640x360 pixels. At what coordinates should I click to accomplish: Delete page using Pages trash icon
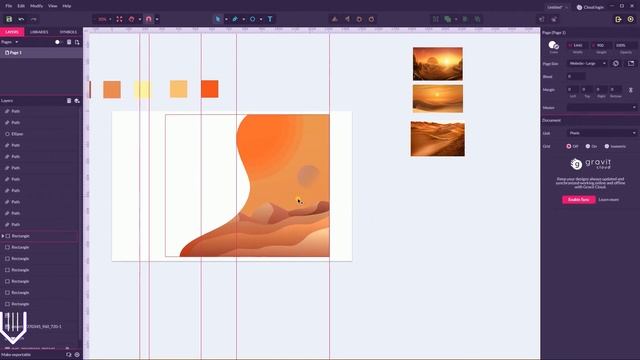coord(69,42)
